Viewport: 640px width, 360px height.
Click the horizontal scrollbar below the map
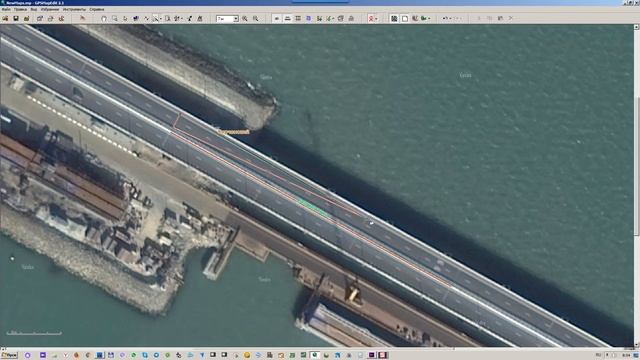tap(318, 349)
